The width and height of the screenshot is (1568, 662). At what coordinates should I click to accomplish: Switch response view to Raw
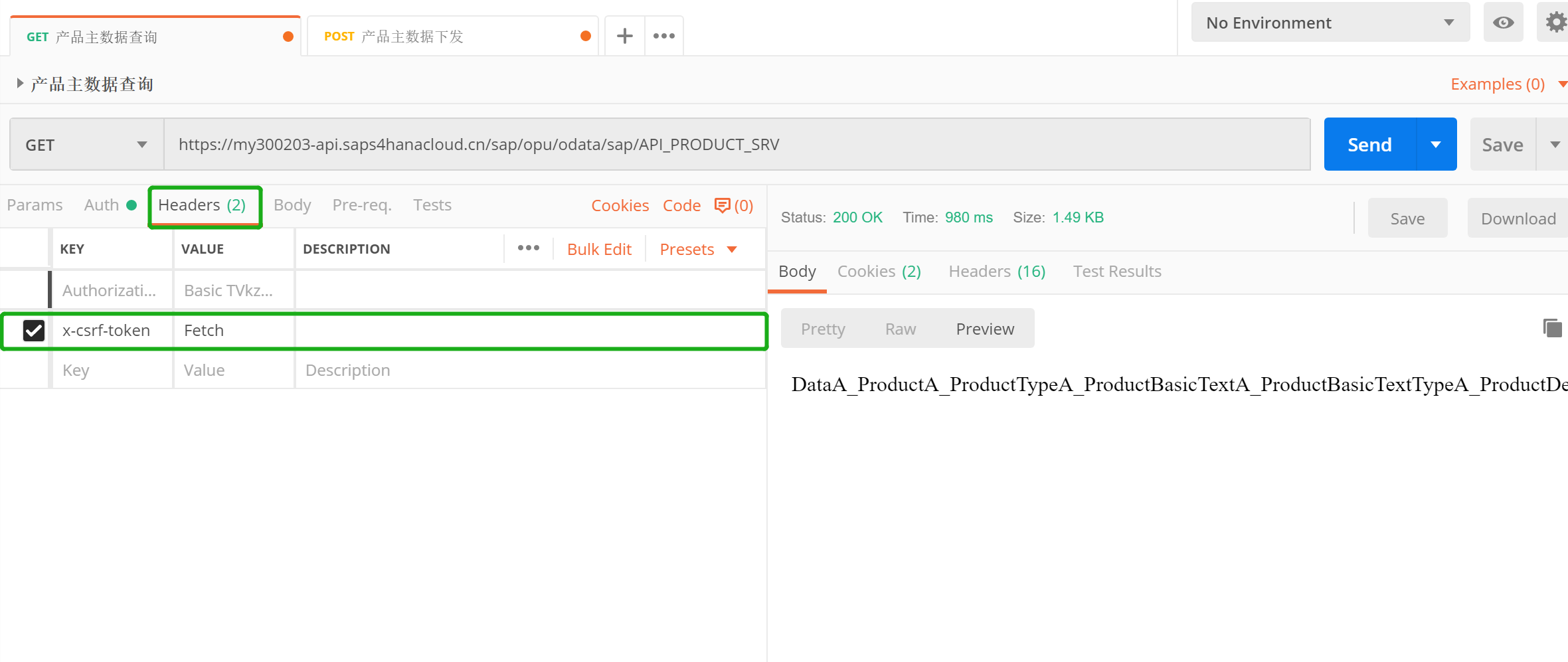point(900,328)
